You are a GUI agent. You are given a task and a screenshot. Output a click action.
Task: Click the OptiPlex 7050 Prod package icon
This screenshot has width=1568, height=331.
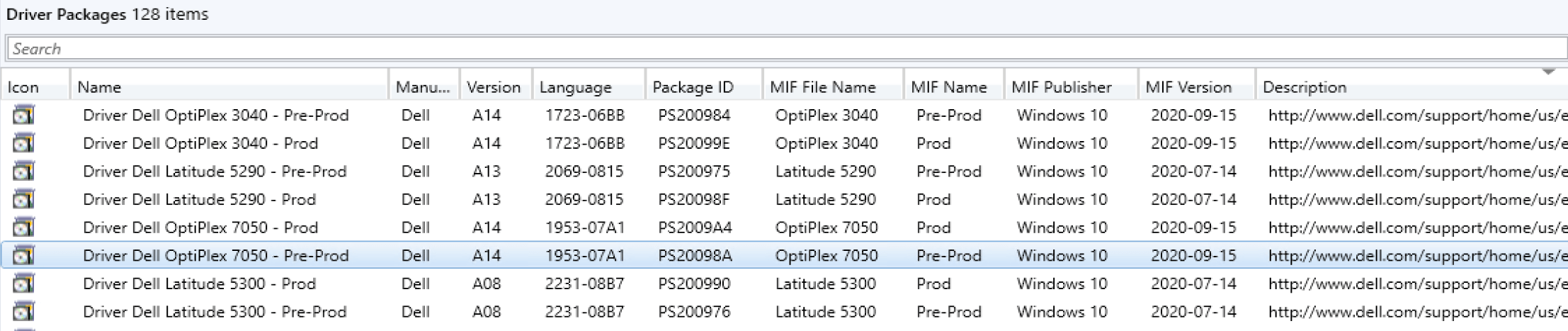23,228
